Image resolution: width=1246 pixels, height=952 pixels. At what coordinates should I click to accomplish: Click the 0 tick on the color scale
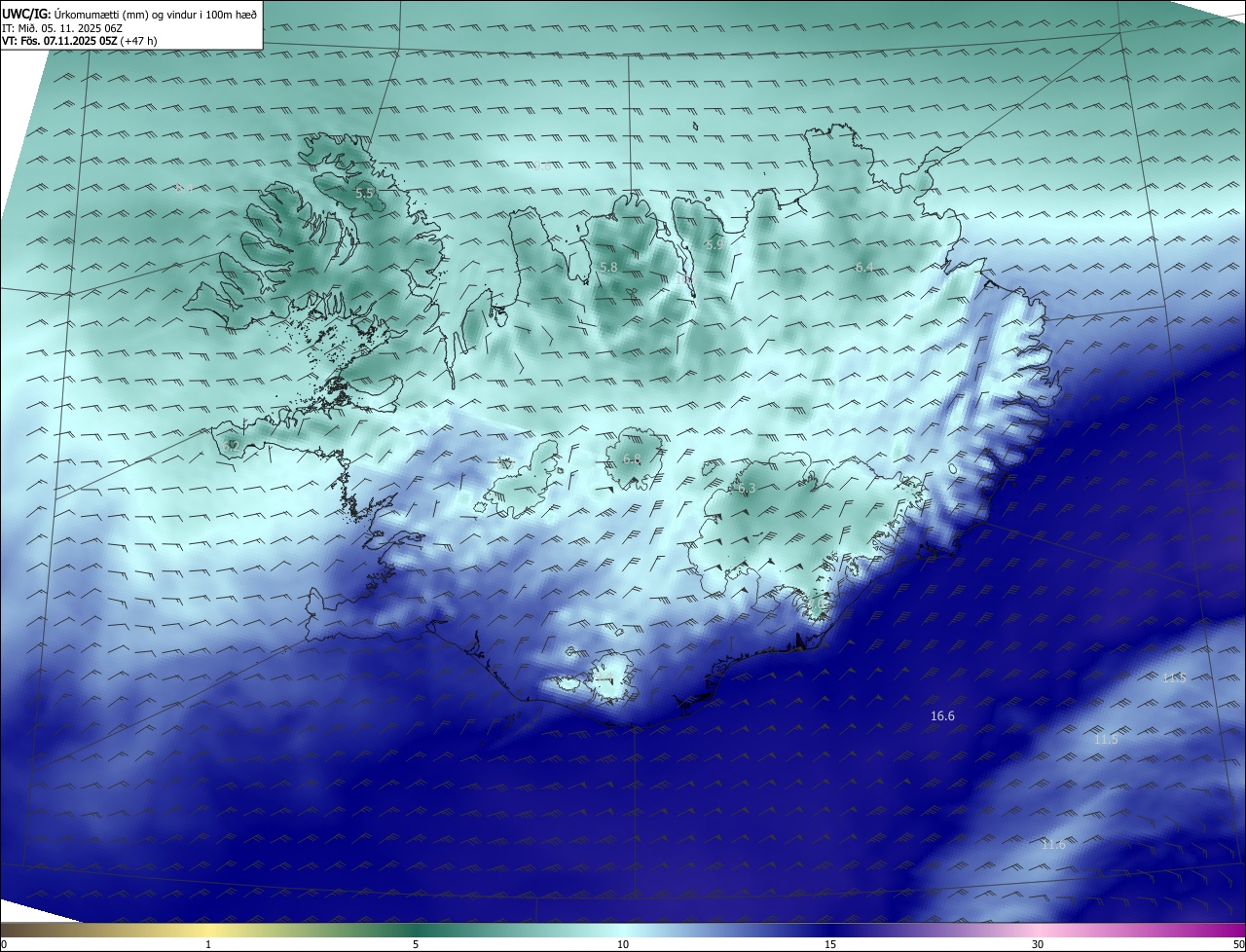click(4, 944)
